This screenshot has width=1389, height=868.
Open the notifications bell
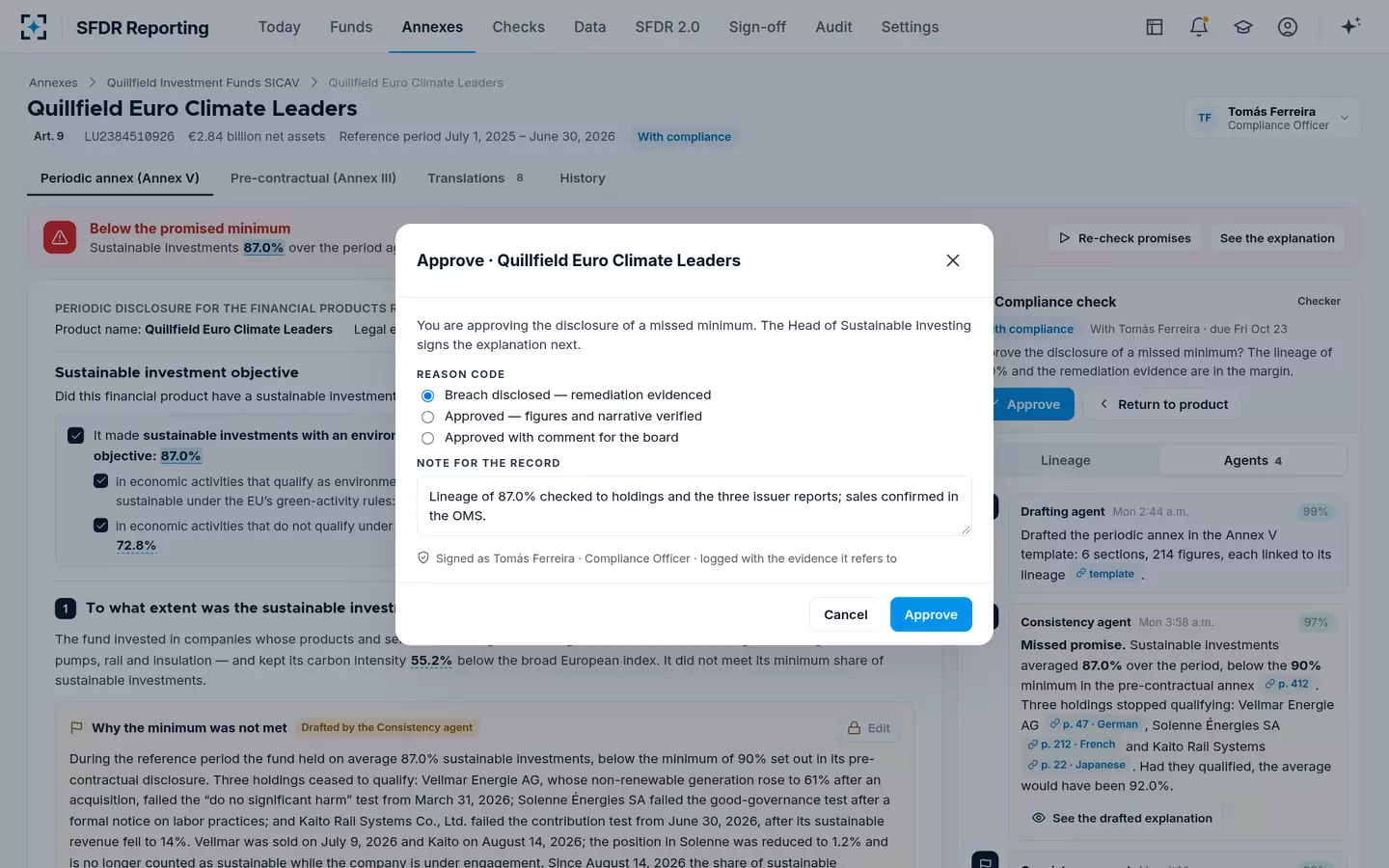tap(1199, 27)
